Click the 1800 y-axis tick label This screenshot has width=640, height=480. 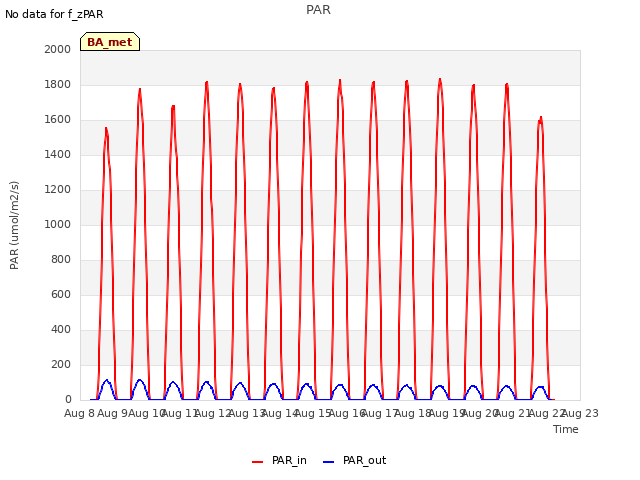(58, 84)
